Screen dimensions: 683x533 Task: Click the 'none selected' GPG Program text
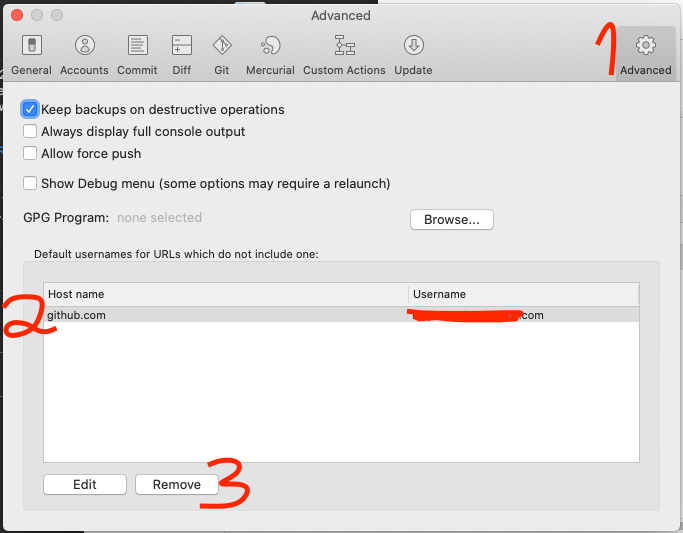point(159,217)
